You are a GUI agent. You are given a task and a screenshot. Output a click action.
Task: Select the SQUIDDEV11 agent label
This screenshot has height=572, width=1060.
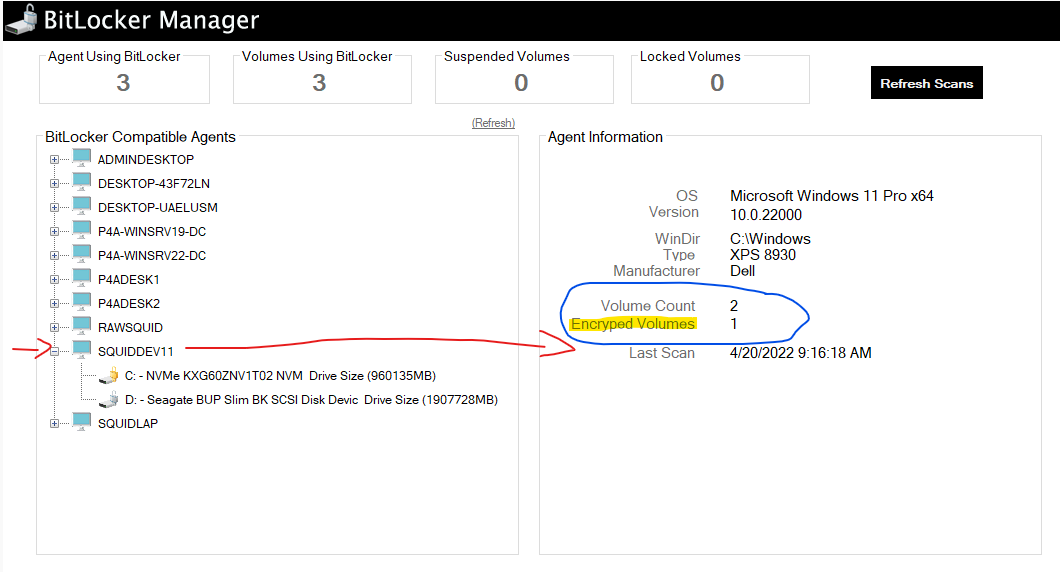click(x=135, y=352)
